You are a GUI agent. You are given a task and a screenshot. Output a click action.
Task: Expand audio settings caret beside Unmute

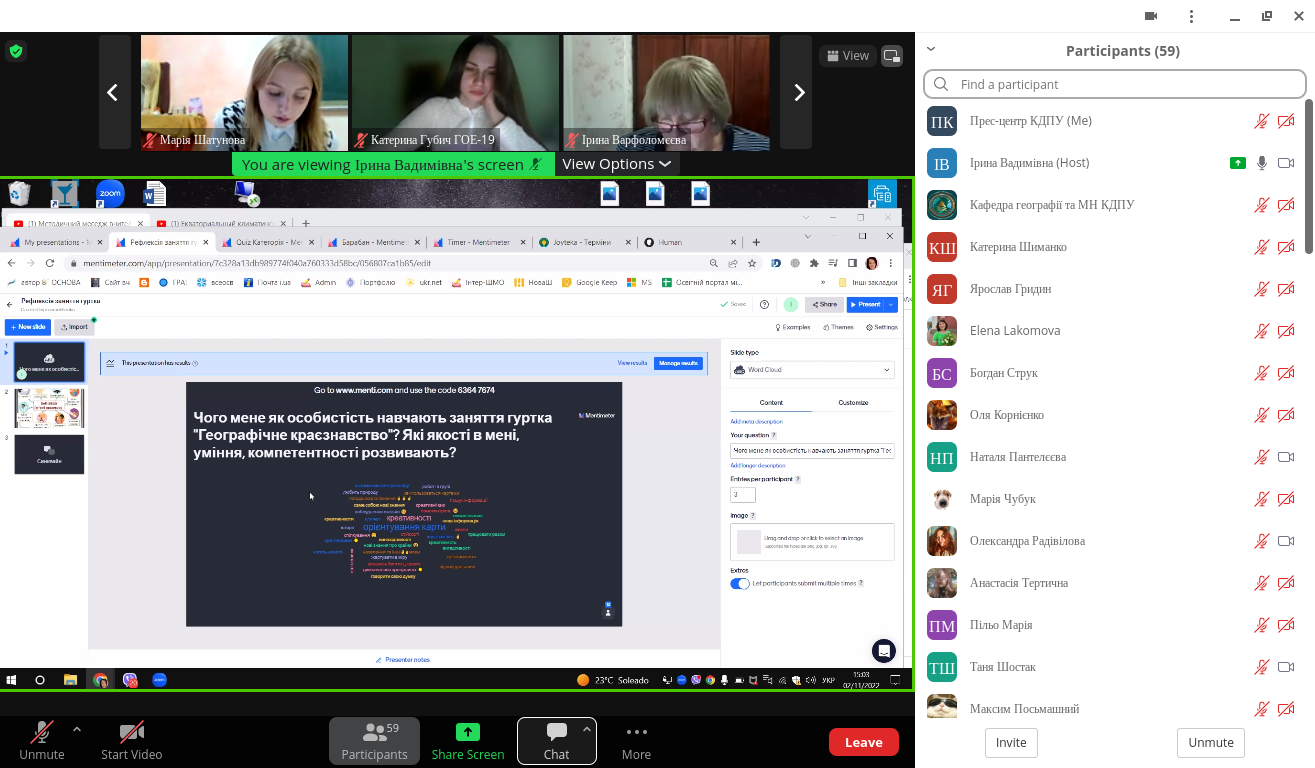tap(77, 729)
